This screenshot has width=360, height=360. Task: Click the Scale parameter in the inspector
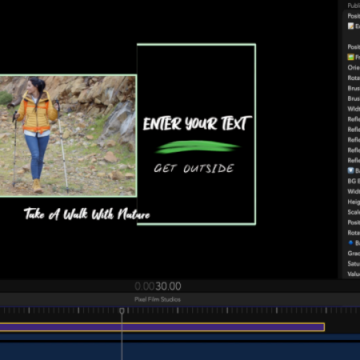[354, 212]
